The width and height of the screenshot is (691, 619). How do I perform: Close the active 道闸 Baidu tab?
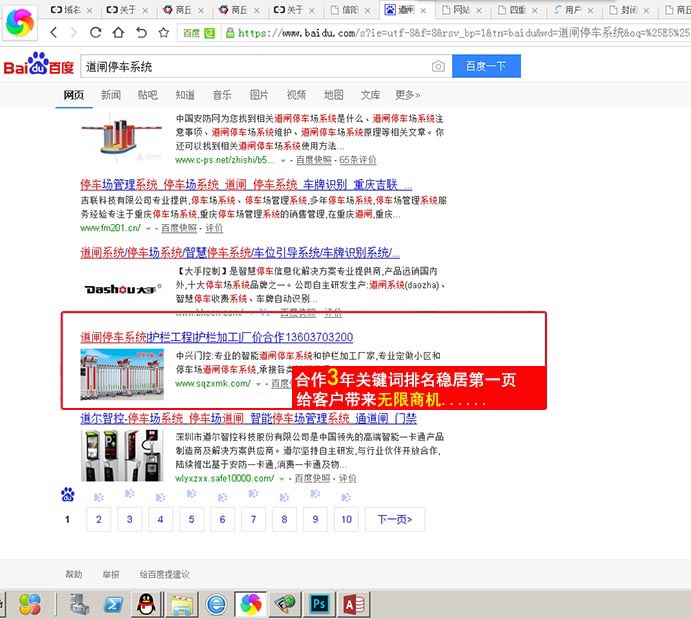(423, 10)
